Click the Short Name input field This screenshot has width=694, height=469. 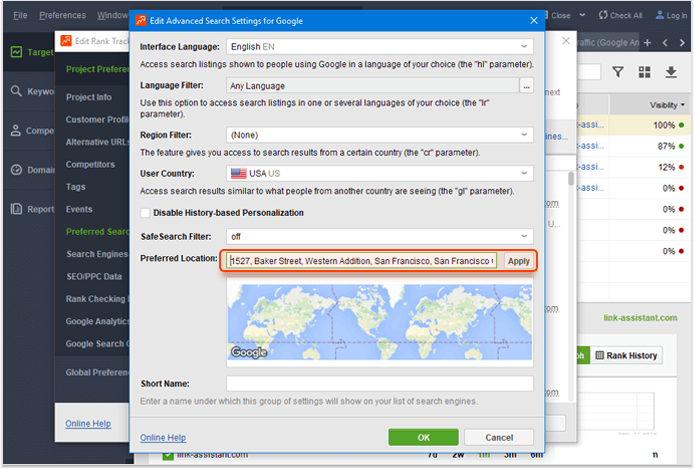[x=380, y=384]
